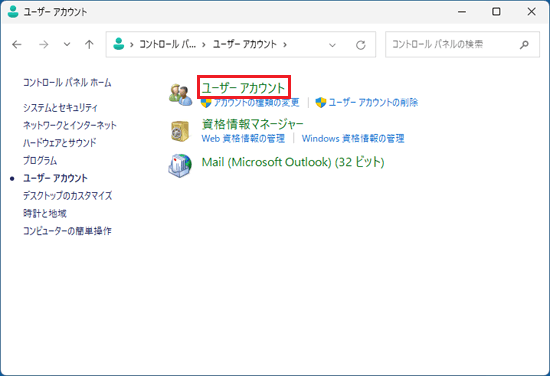Open ネットワークとインターネット in sidebar
The width and height of the screenshot is (550, 376).
coord(69,125)
